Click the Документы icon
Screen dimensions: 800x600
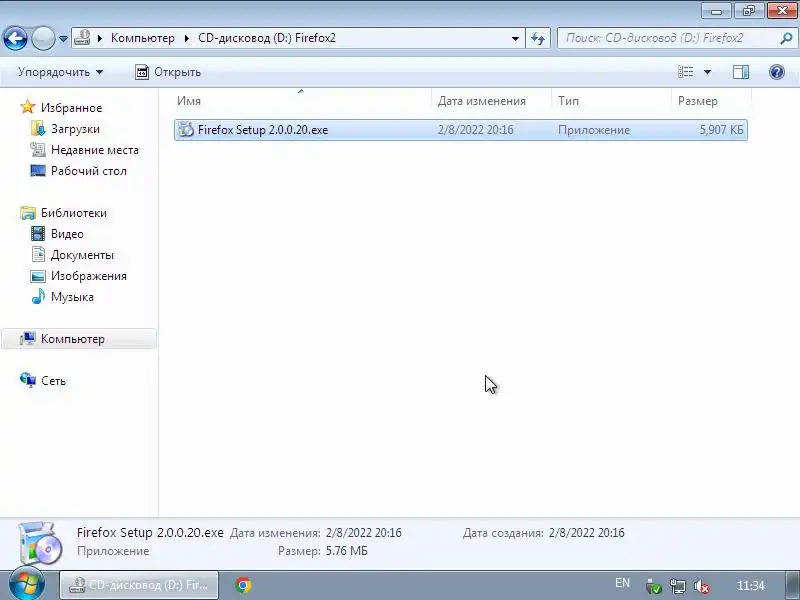click(38, 254)
